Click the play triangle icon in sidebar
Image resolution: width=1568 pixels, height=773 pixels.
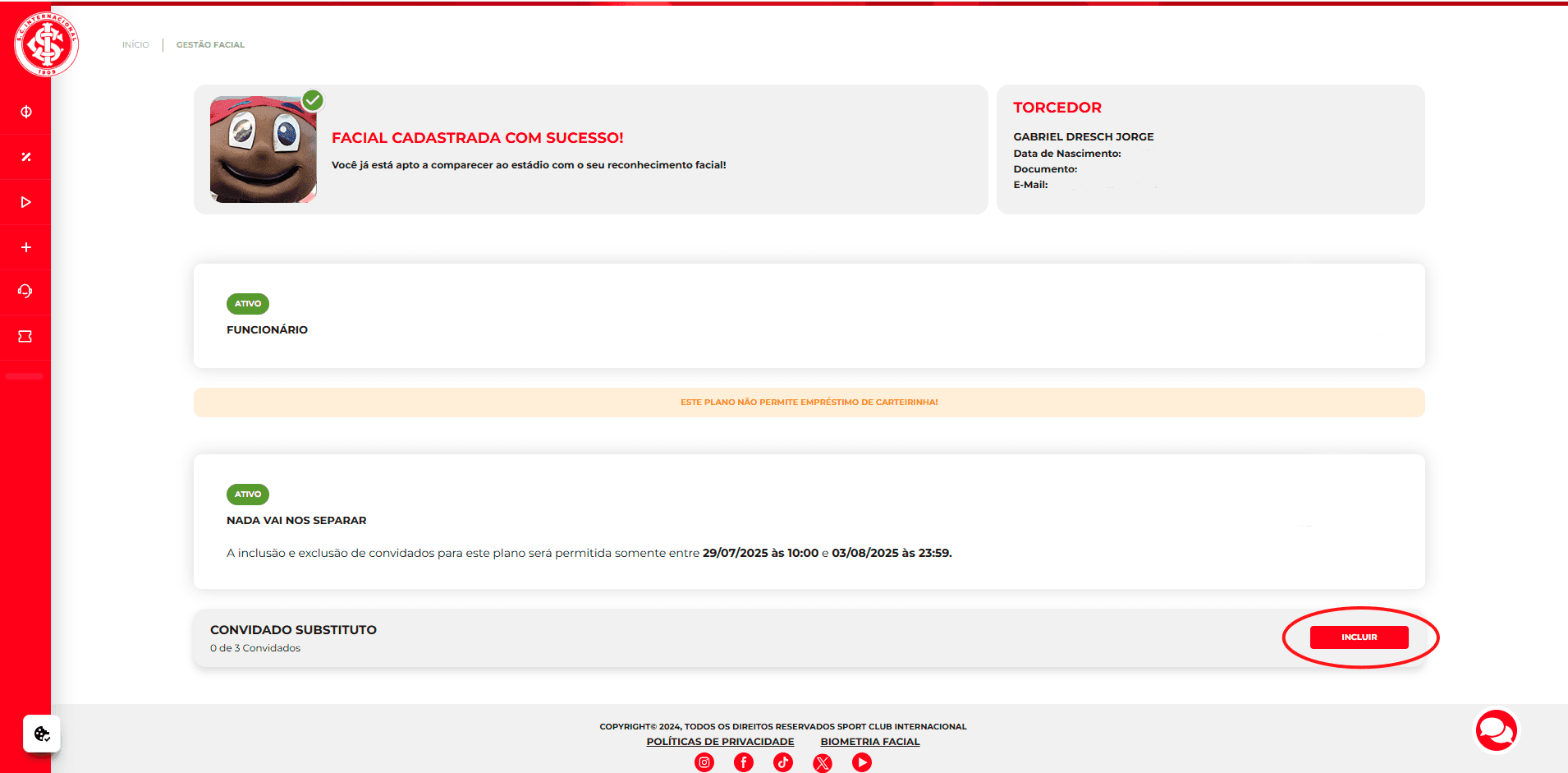(x=26, y=202)
